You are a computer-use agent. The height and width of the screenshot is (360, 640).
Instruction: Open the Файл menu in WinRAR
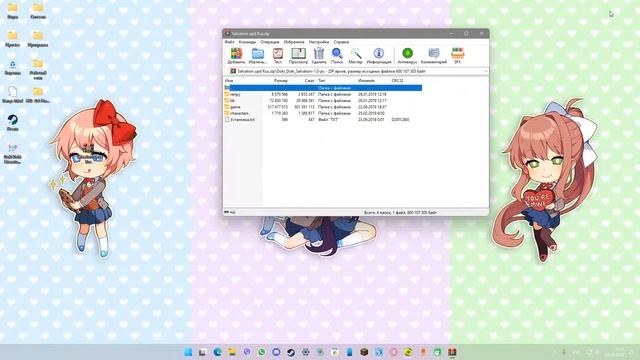tap(229, 42)
